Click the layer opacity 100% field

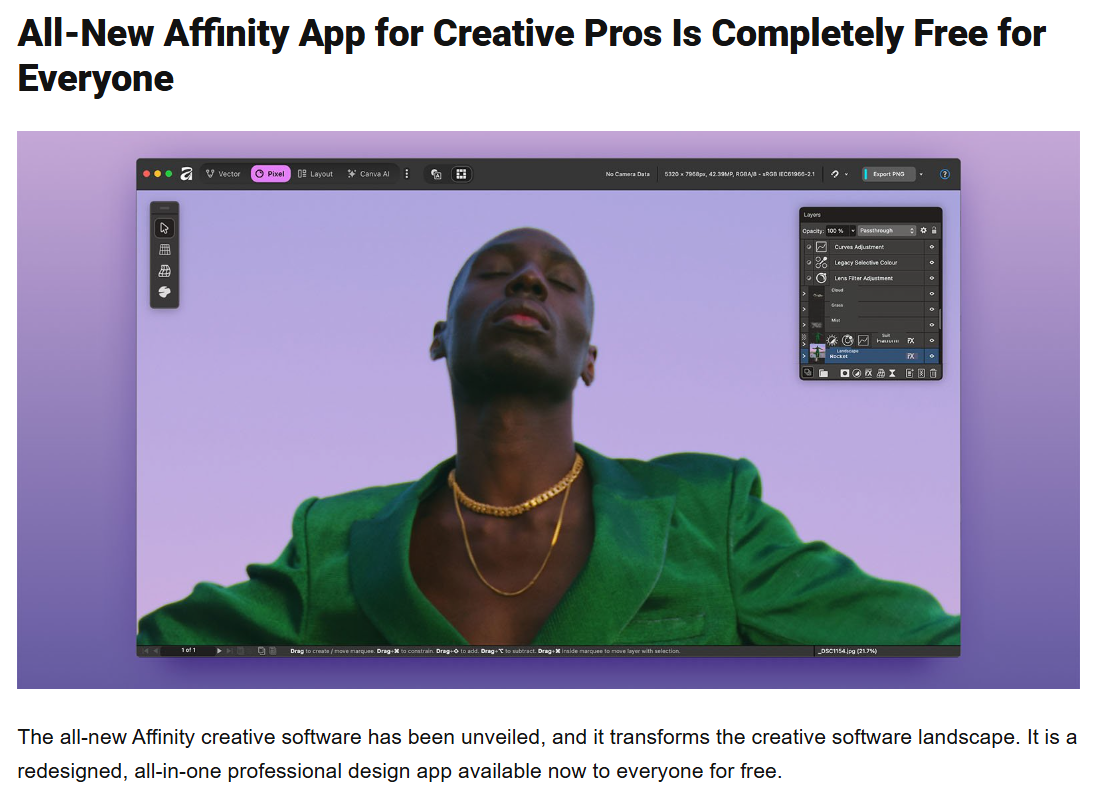tap(835, 231)
